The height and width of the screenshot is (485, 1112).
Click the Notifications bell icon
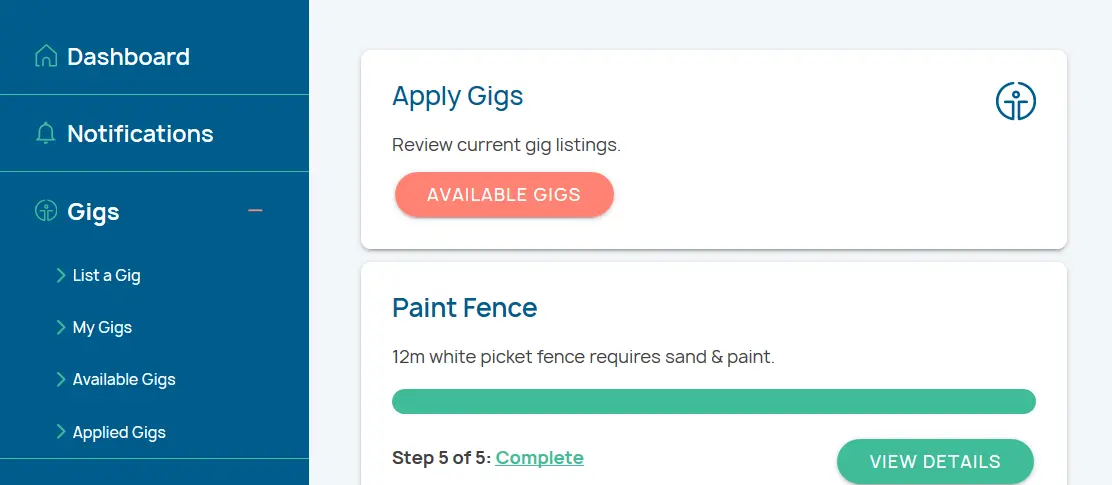tap(45, 133)
